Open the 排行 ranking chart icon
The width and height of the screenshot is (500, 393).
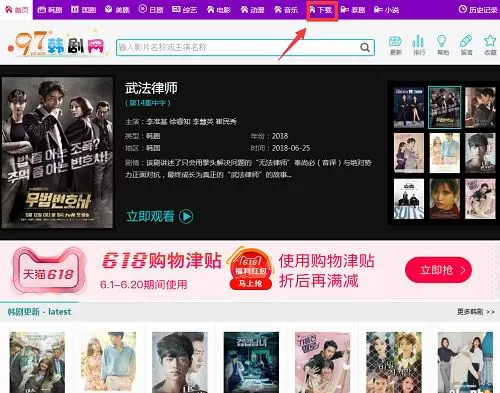(419, 45)
